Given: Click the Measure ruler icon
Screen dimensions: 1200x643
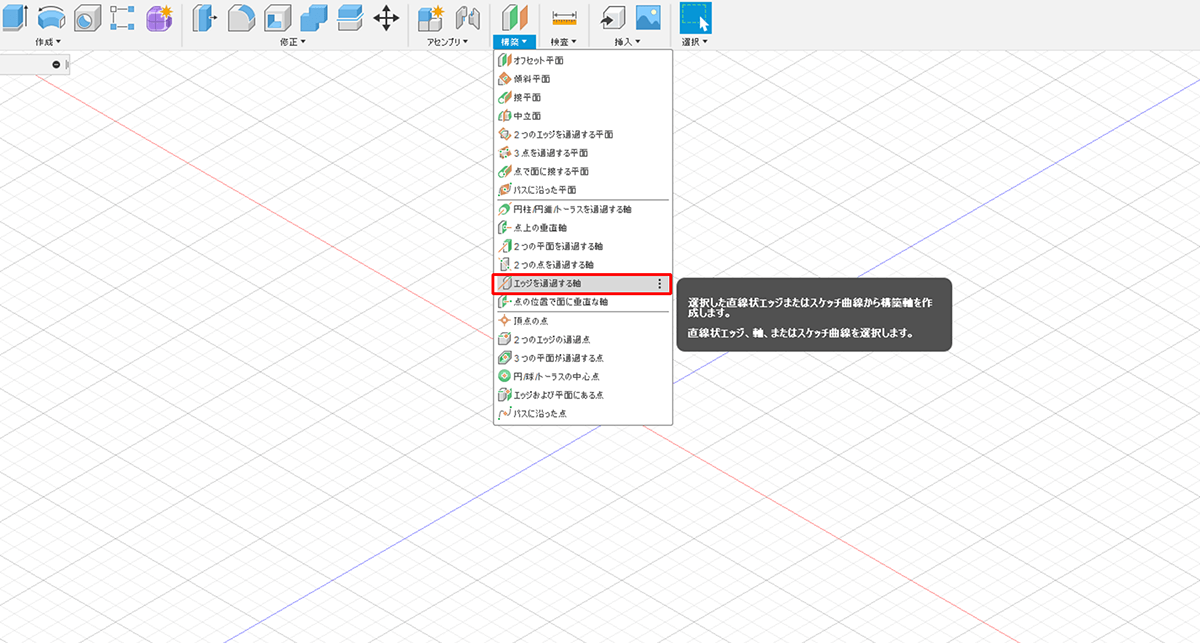Looking at the screenshot, I should pos(565,17).
